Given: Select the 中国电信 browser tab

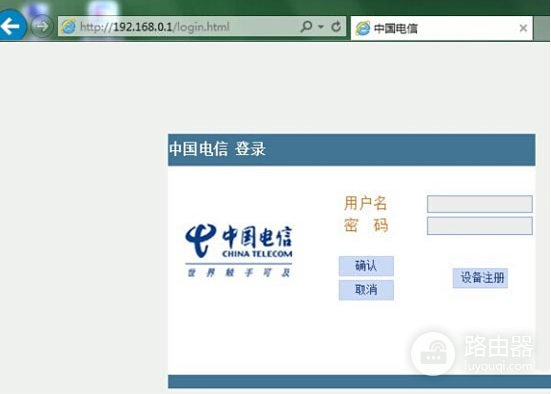Looking at the screenshot, I should [442, 28].
